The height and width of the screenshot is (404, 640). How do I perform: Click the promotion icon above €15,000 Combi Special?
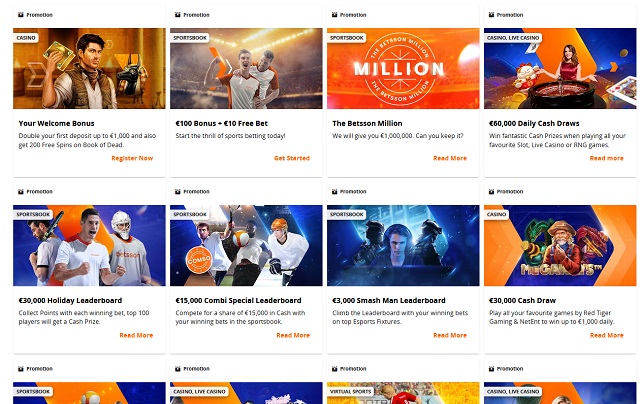[178, 191]
